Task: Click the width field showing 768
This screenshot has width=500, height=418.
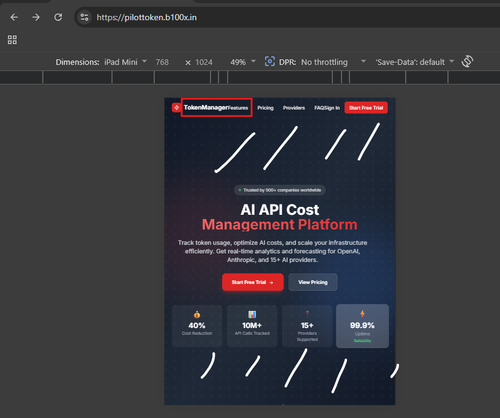Action: 162,62
